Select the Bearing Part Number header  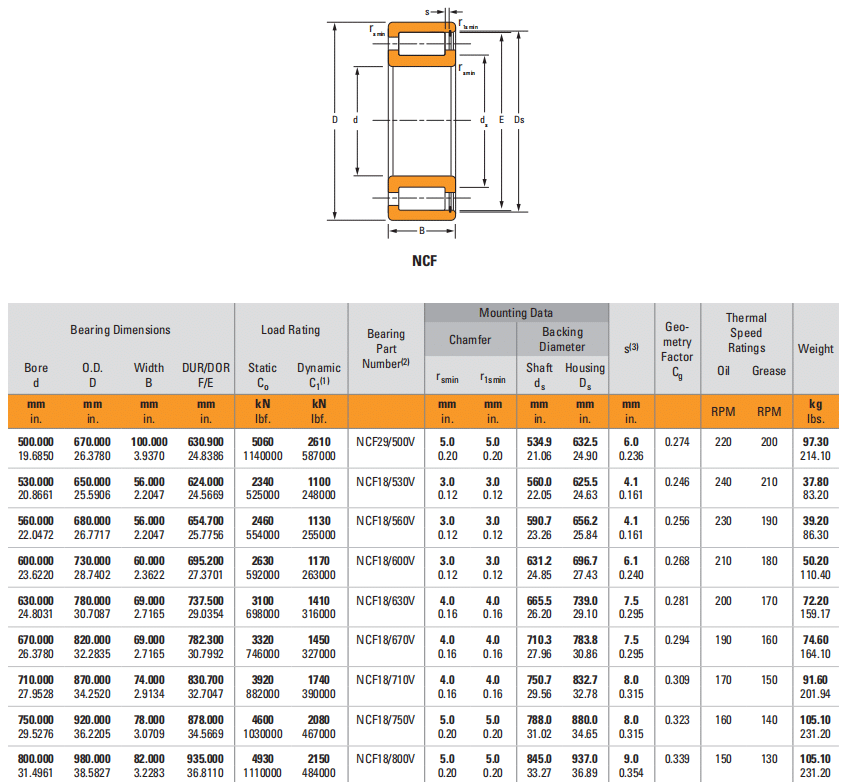click(385, 349)
